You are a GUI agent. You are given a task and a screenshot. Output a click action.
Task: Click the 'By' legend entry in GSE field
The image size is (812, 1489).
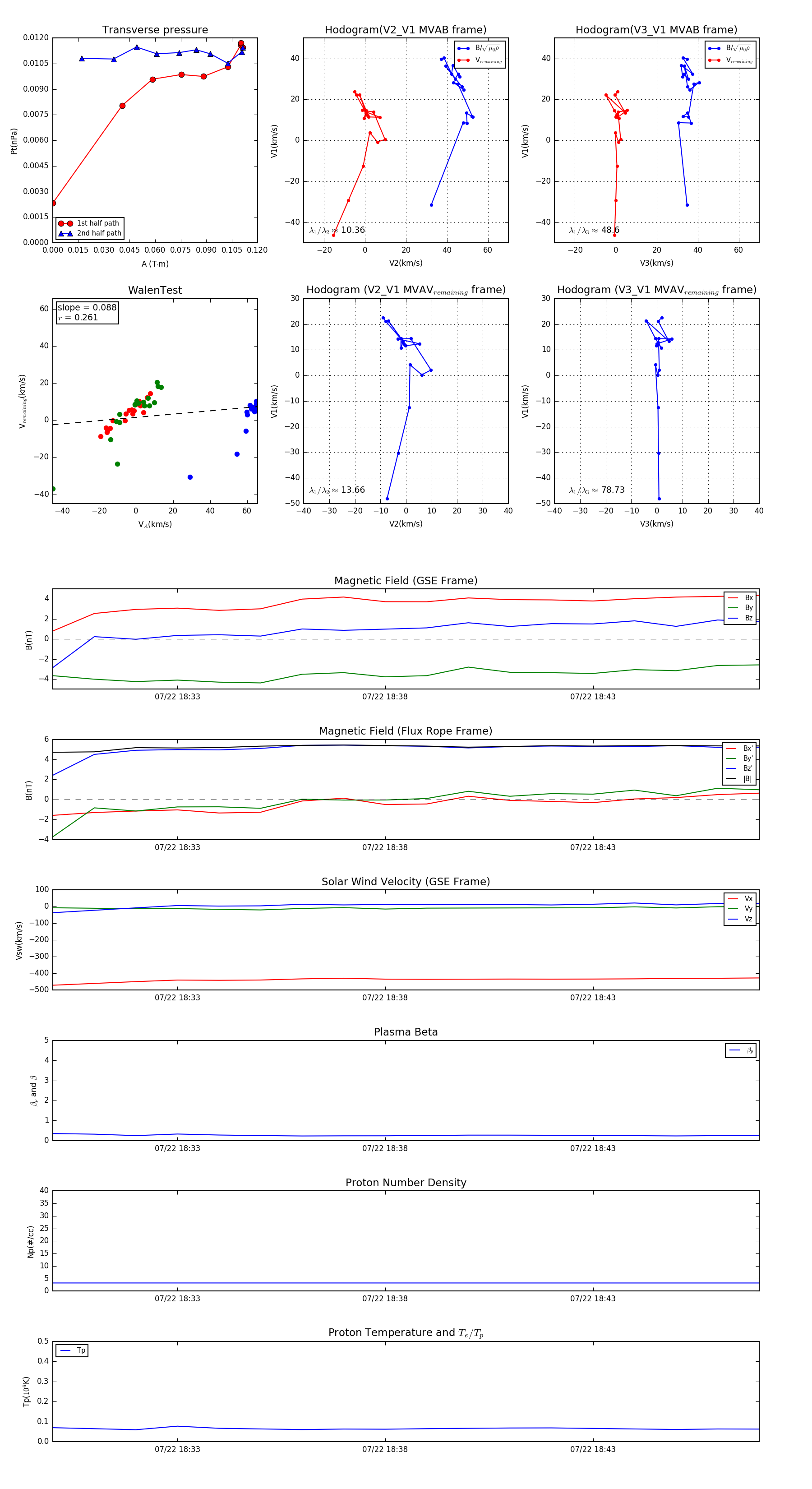click(x=740, y=608)
